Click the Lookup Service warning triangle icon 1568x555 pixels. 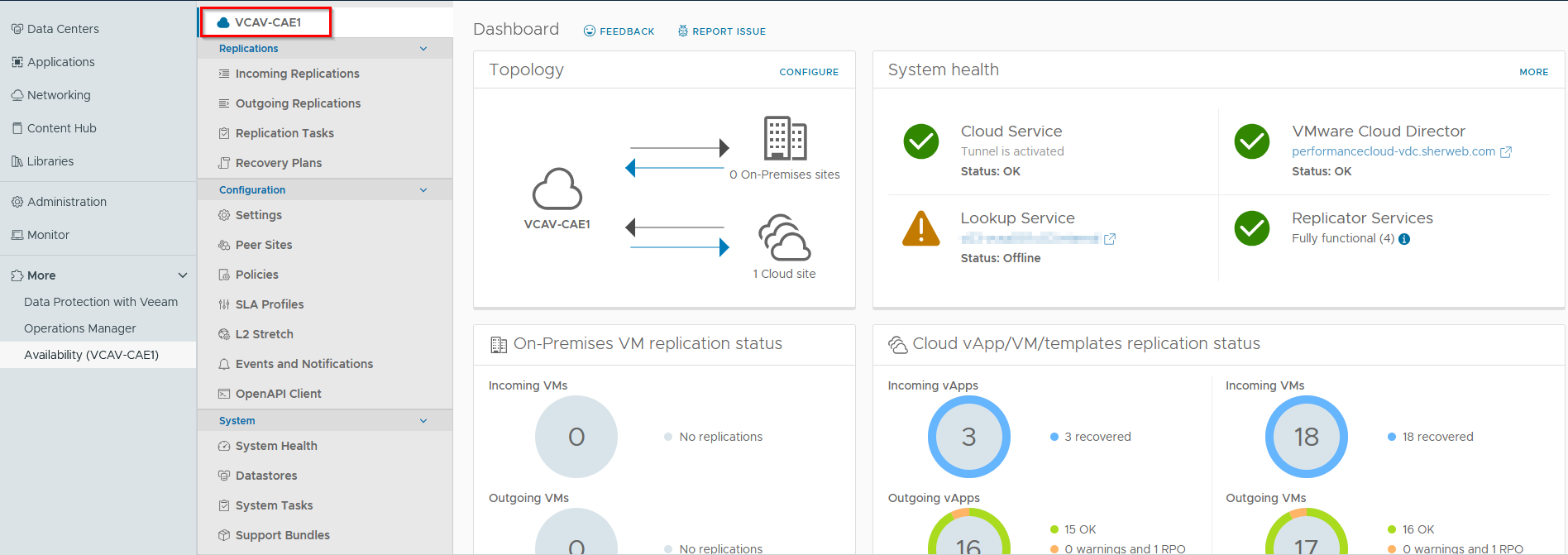click(921, 228)
